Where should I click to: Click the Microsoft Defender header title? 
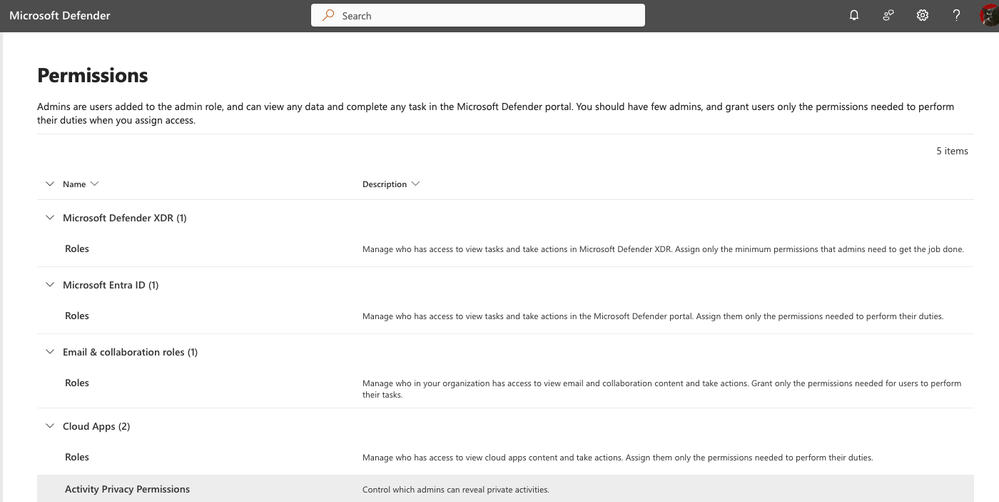(x=60, y=15)
